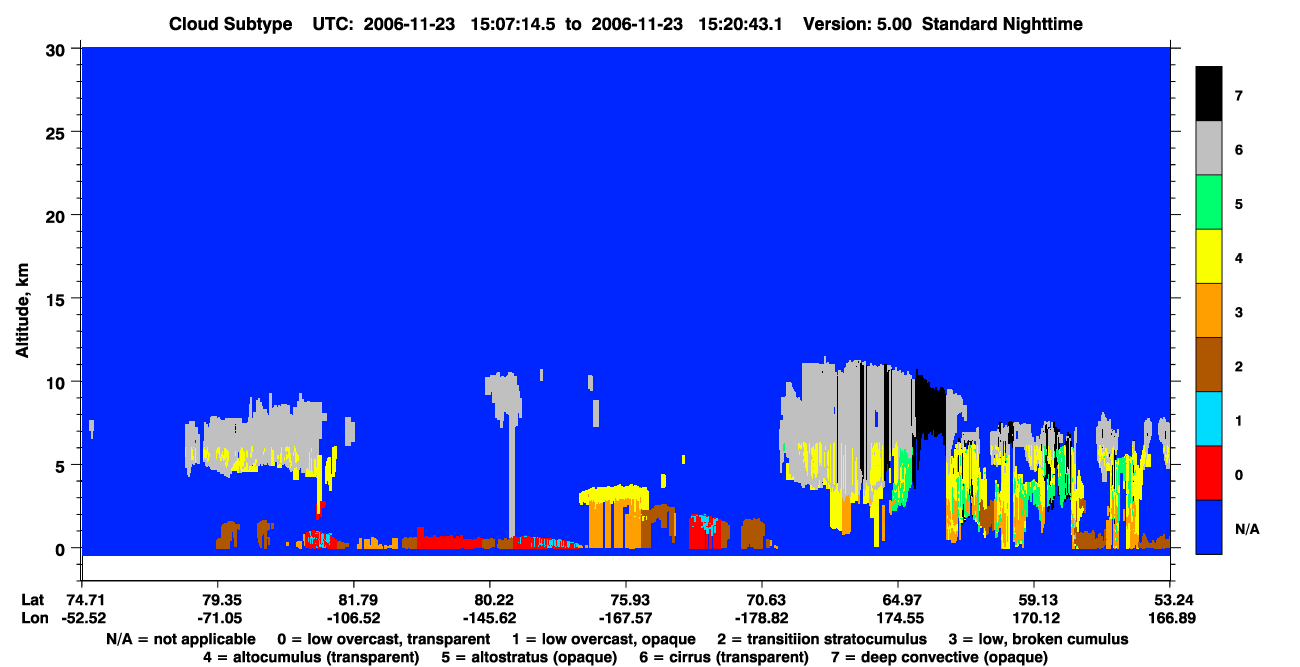Click the colorbar 'N/A' label
Viewport: 1300px width, 667px height.
pyautogui.click(x=1247, y=528)
